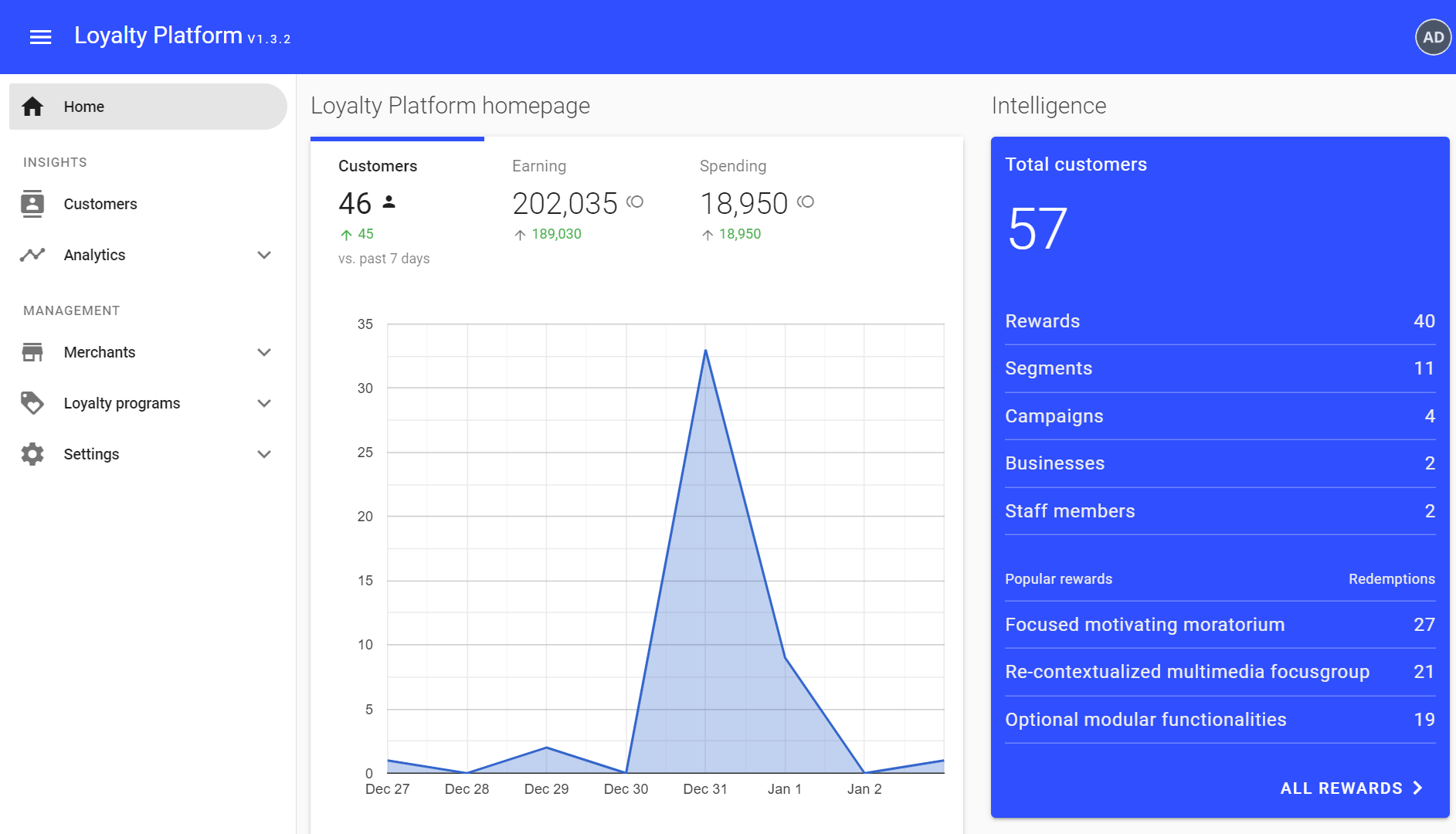Click the Customers contact card icon
1456x834 pixels.
(x=32, y=204)
